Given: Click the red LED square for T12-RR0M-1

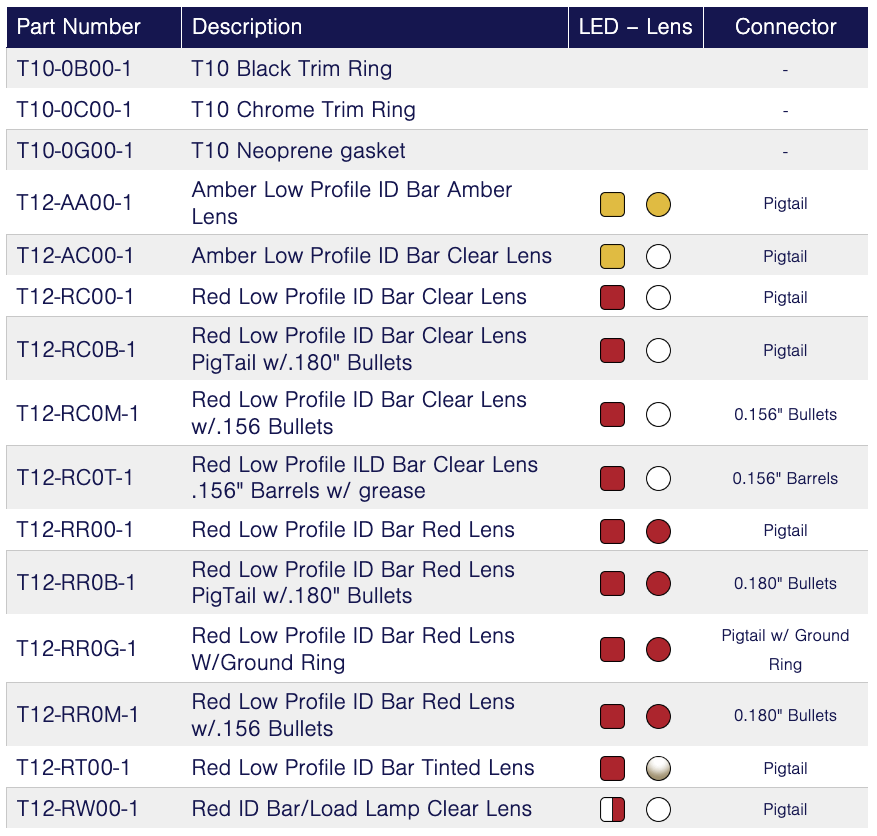Looking at the screenshot, I should pyautogui.click(x=612, y=716).
